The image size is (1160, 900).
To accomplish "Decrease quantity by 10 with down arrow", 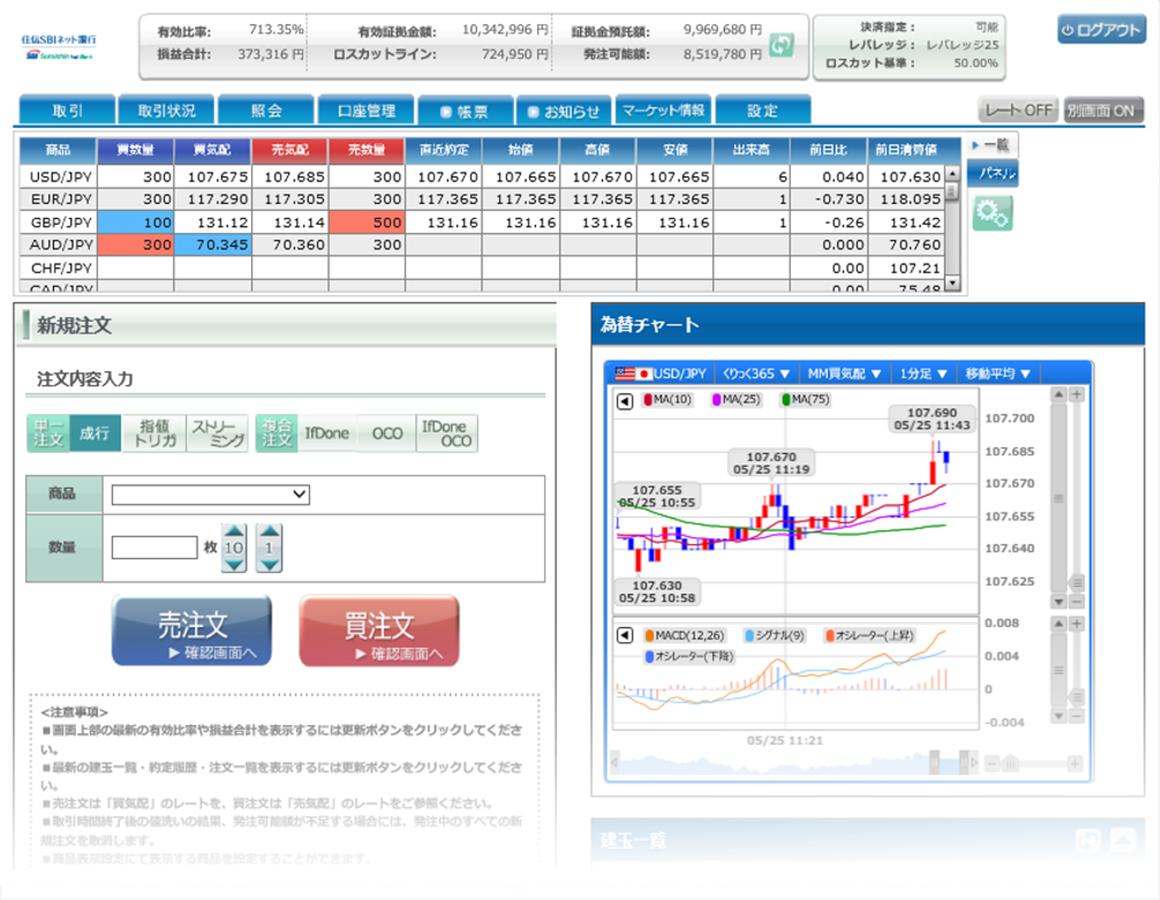I will point(234,565).
